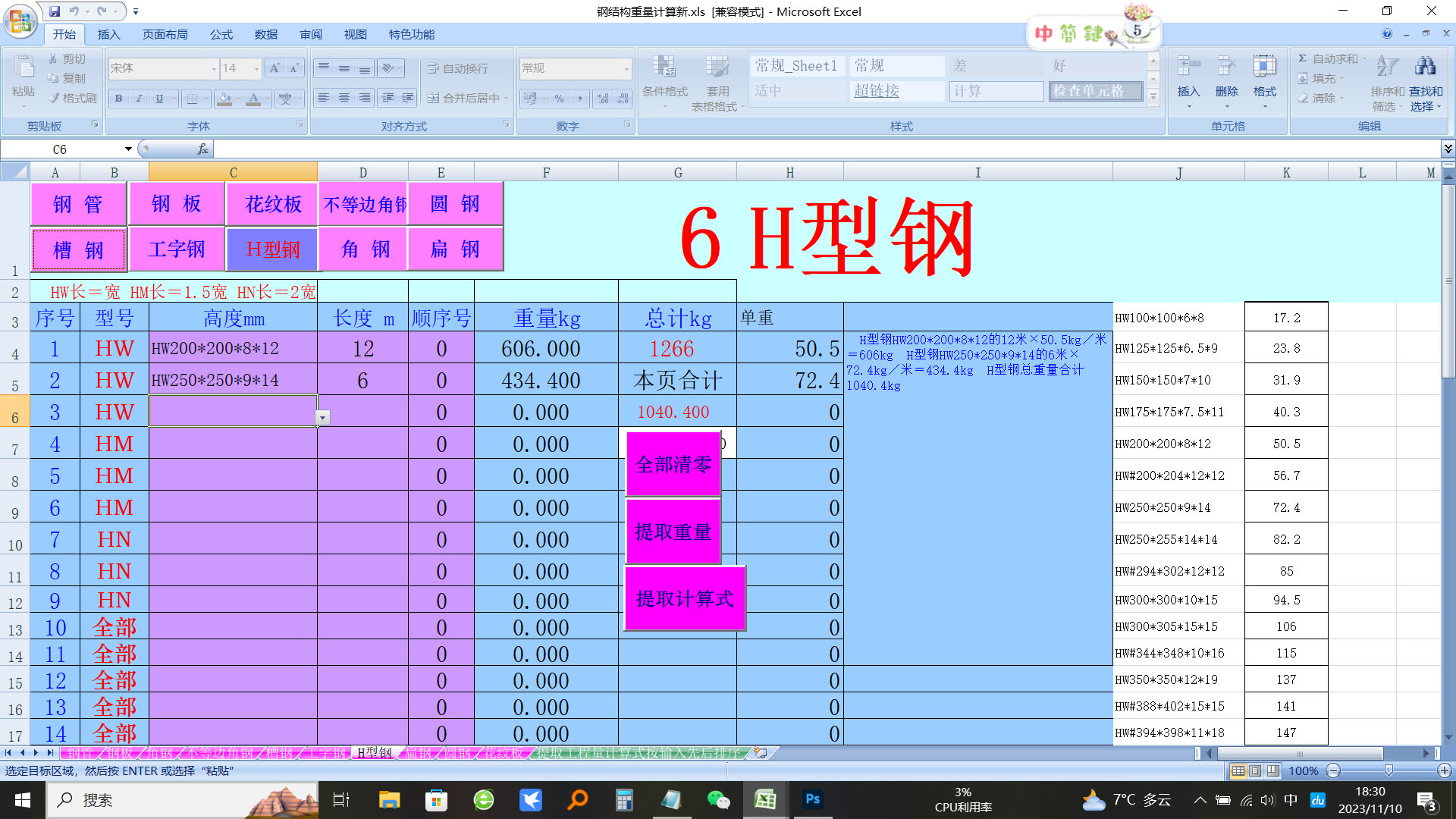This screenshot has width=1456, height=819.
Task: Click the Delete cells (删除) icon
Action: tap(1226, 67)
